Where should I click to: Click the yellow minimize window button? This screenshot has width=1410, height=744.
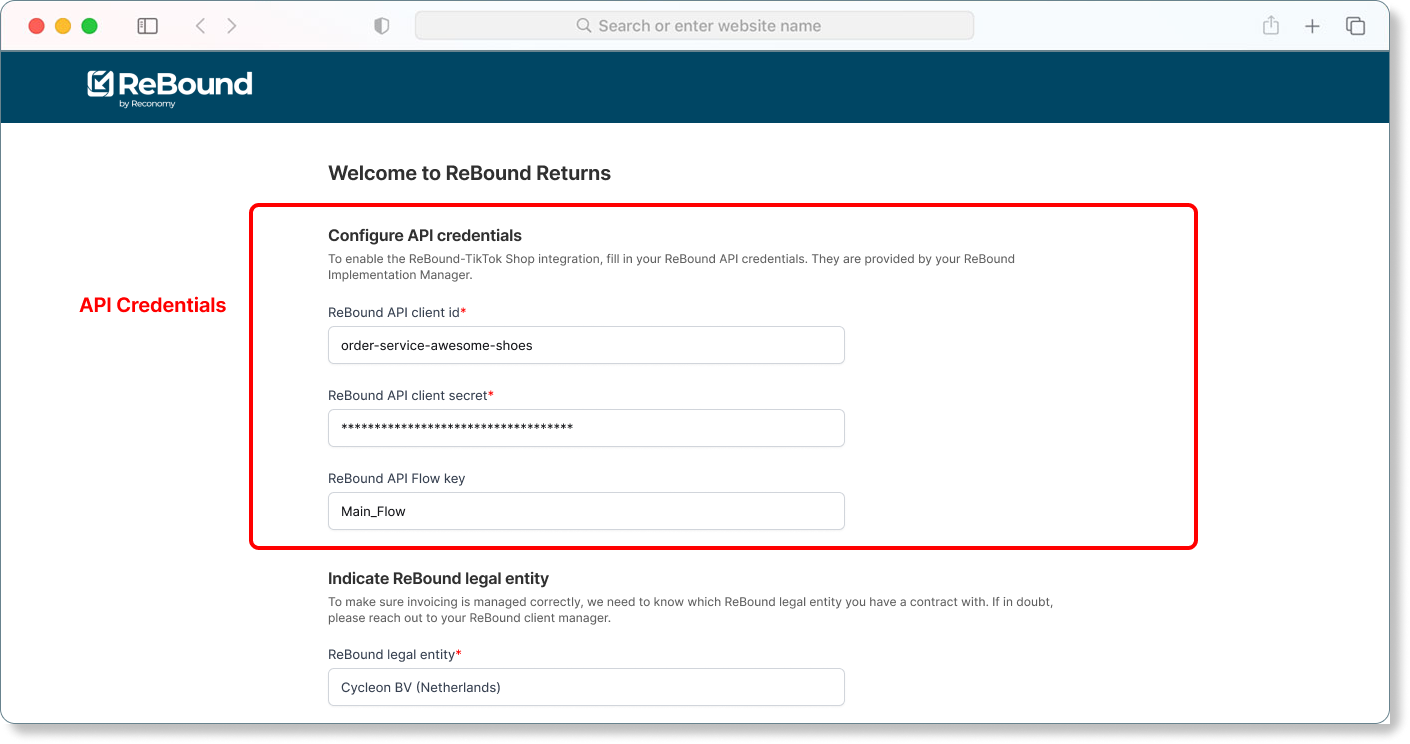63,26
